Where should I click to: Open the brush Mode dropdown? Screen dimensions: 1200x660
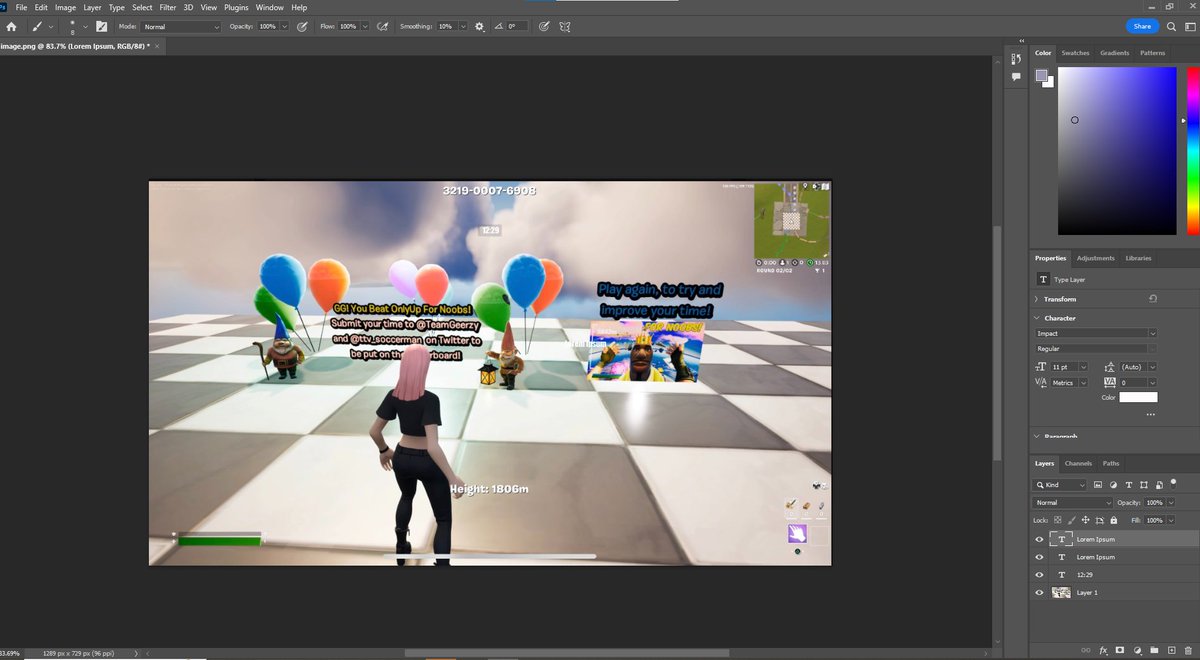coord(180,27)
